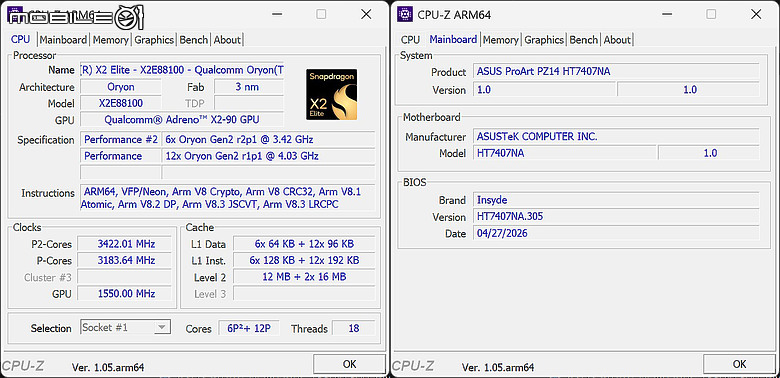Click the processor Name field
The image size is (780, 378).
click(x=182, y=70)
